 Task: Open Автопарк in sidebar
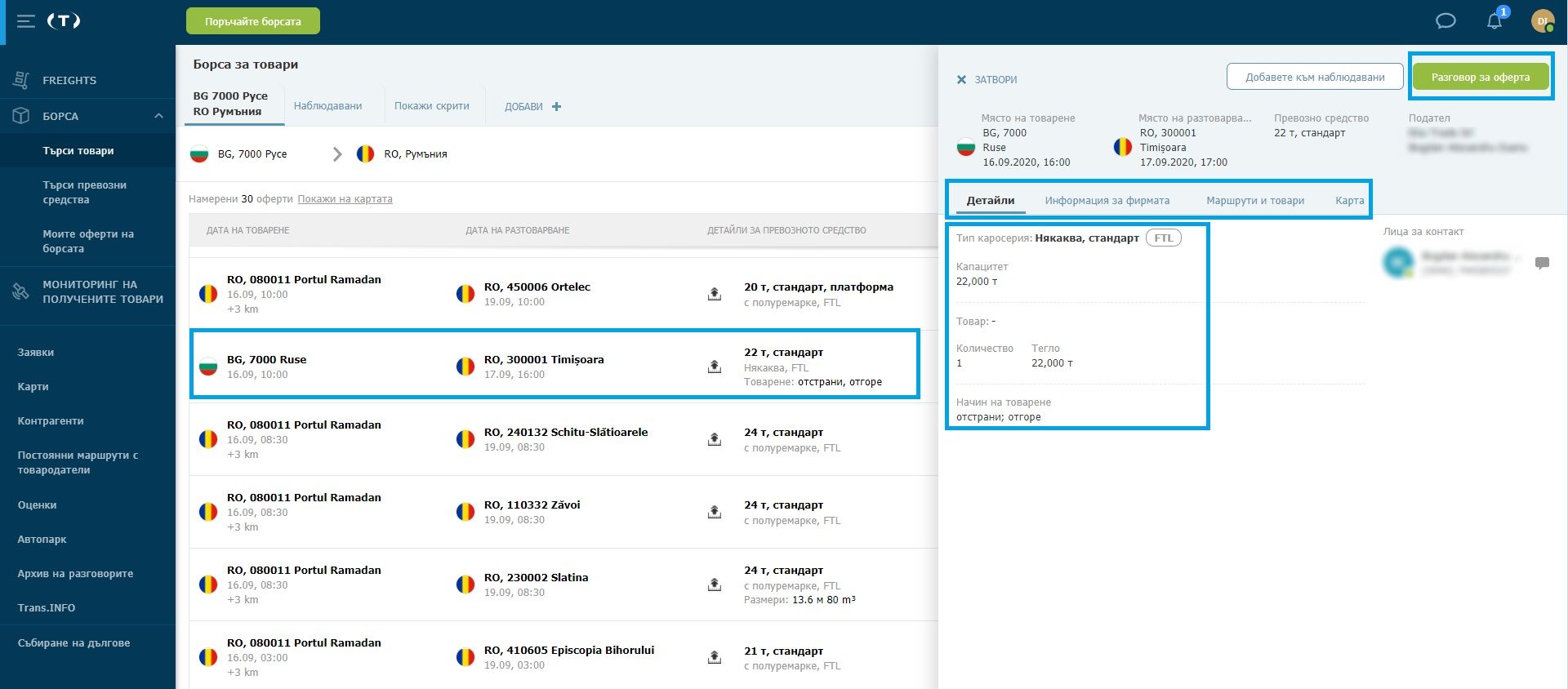(42, 540)
